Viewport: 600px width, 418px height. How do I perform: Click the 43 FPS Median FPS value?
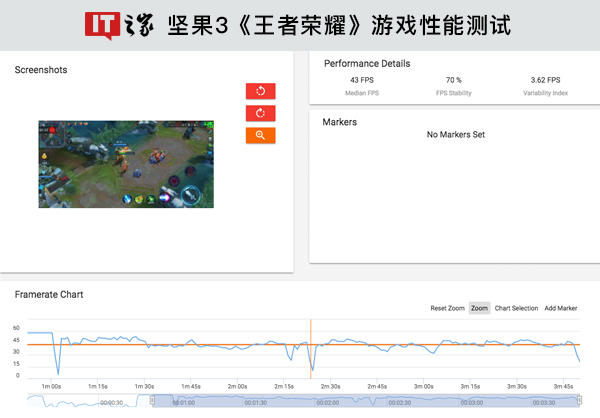pos(361,80)
